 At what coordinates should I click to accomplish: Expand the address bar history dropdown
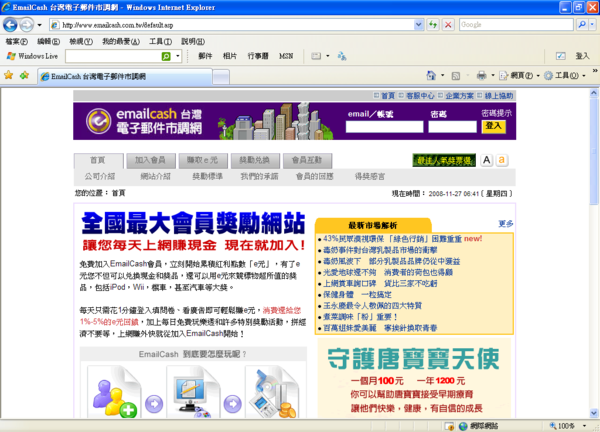419,25
